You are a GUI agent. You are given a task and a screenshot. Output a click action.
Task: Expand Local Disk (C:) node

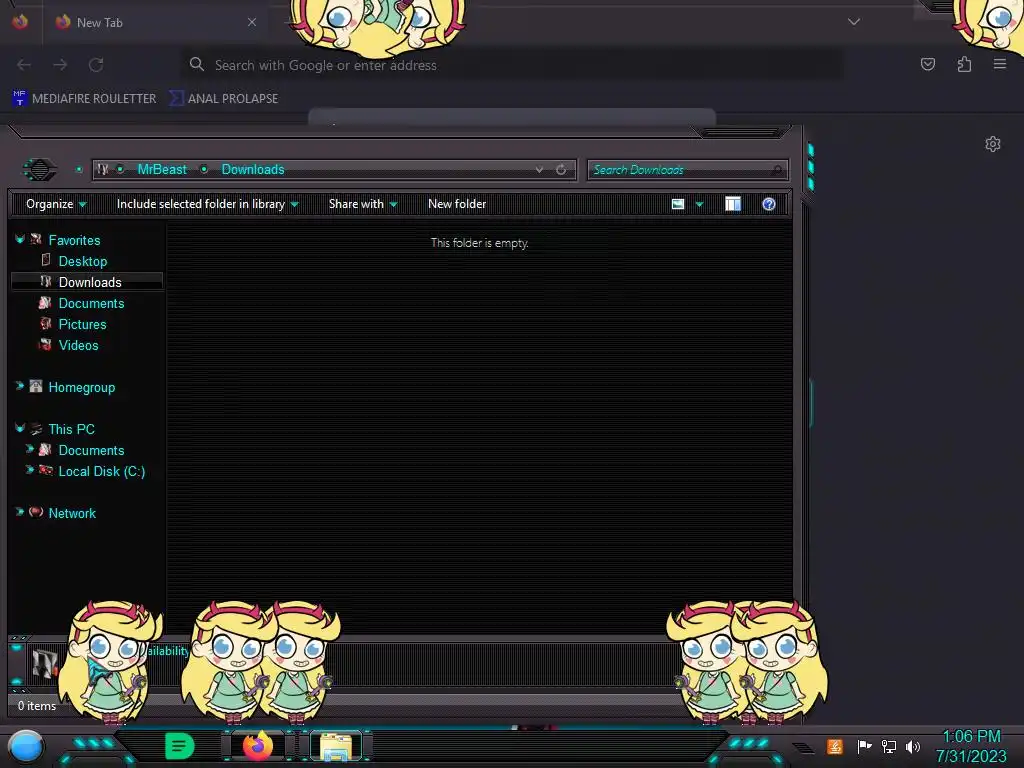tap(29, 470)
